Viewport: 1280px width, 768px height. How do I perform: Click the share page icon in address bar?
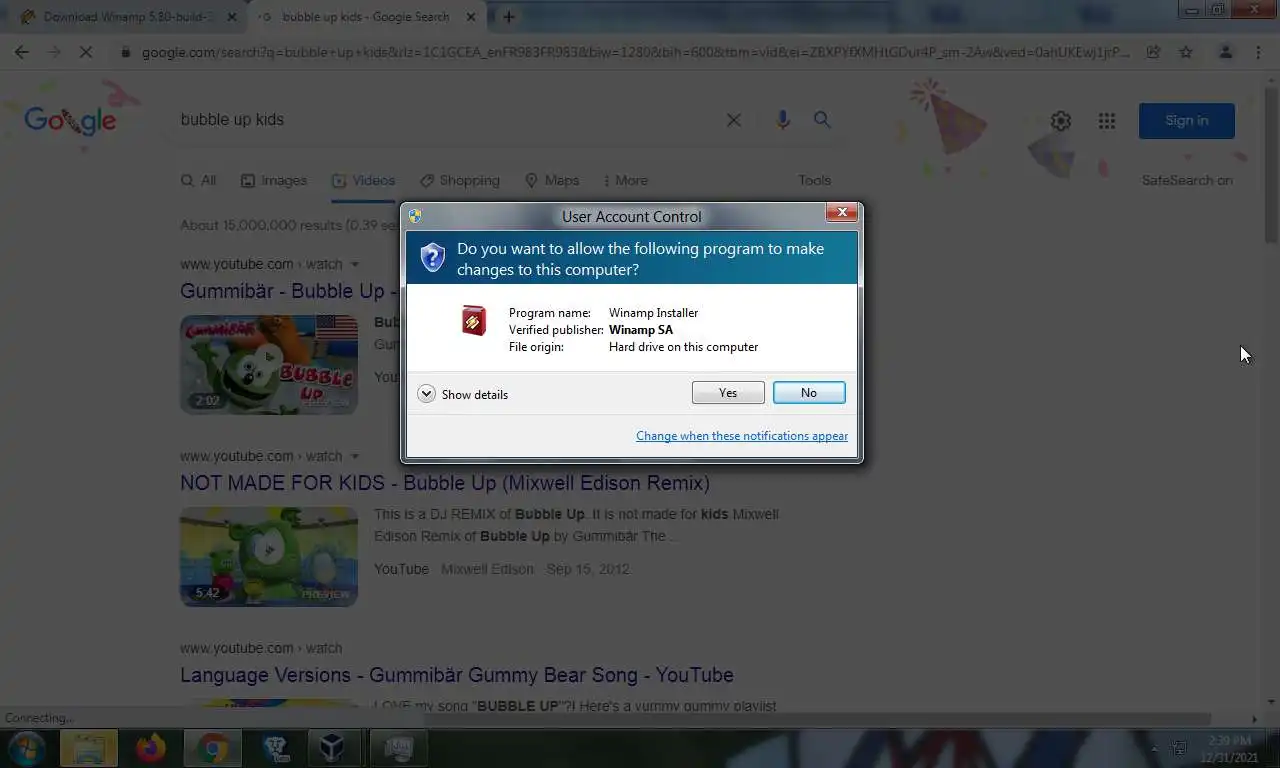coord(1153,52)
